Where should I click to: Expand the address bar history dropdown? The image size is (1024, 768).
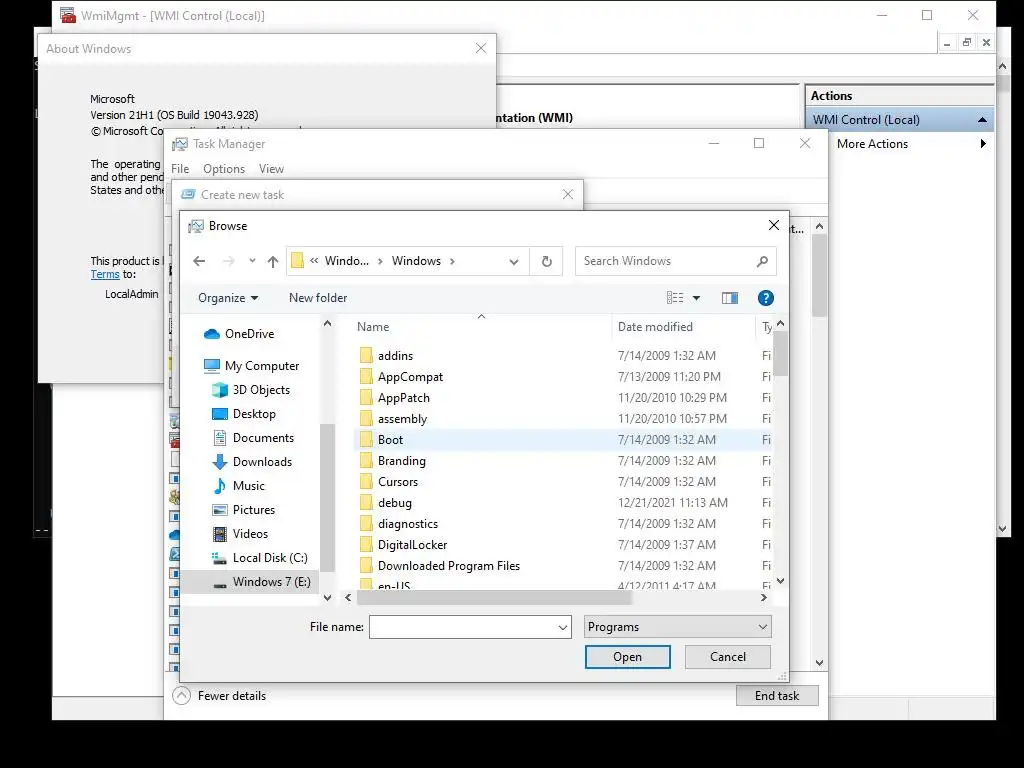514,262
